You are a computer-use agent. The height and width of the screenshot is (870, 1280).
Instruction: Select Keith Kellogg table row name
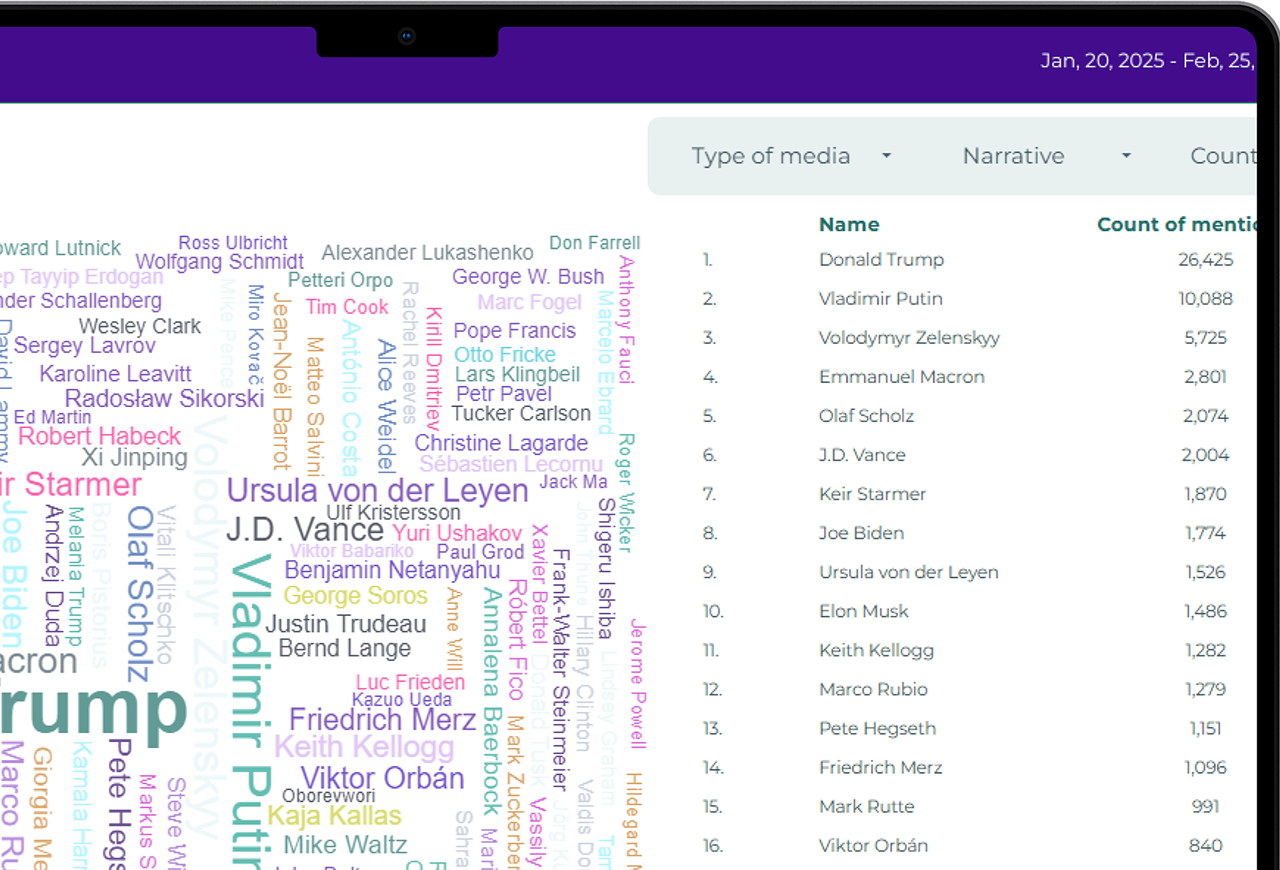tap(876, 650)
